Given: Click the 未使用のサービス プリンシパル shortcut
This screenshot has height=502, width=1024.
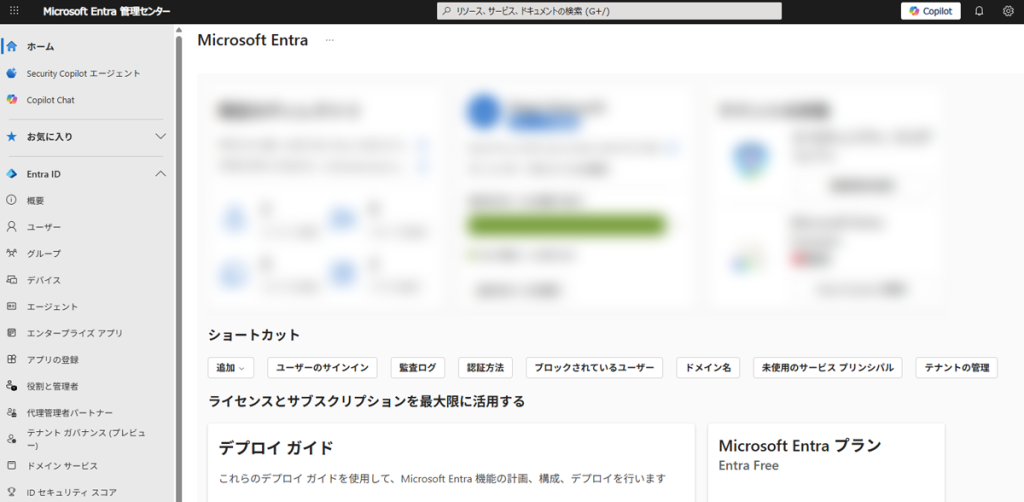Looking at the screenshot, I should coord(827,368).
